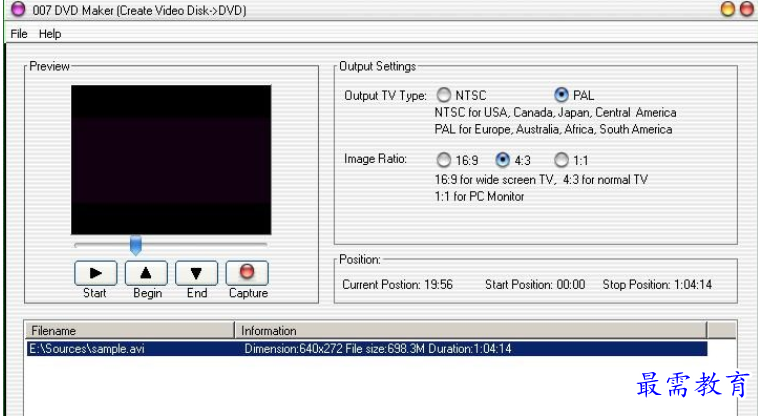
Task: Click the purple app icon in title bar
Action: 18,9
